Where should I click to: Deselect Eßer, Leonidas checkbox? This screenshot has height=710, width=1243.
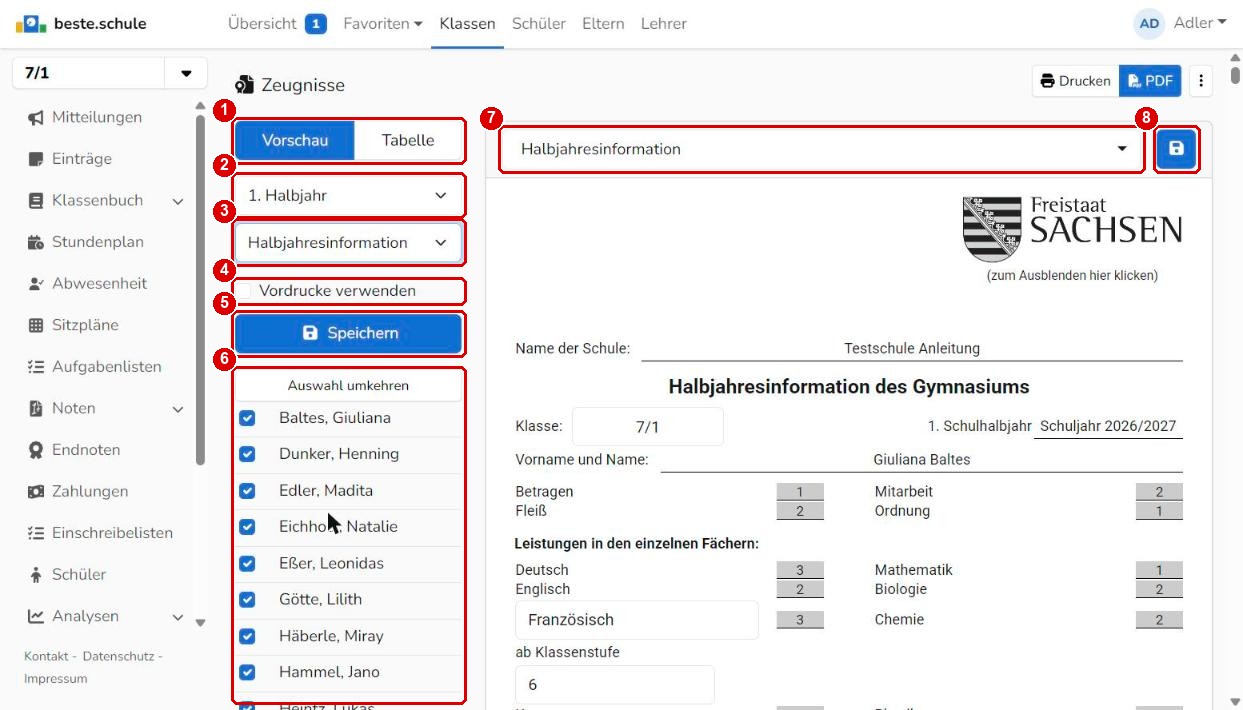[x=247, y=564]
